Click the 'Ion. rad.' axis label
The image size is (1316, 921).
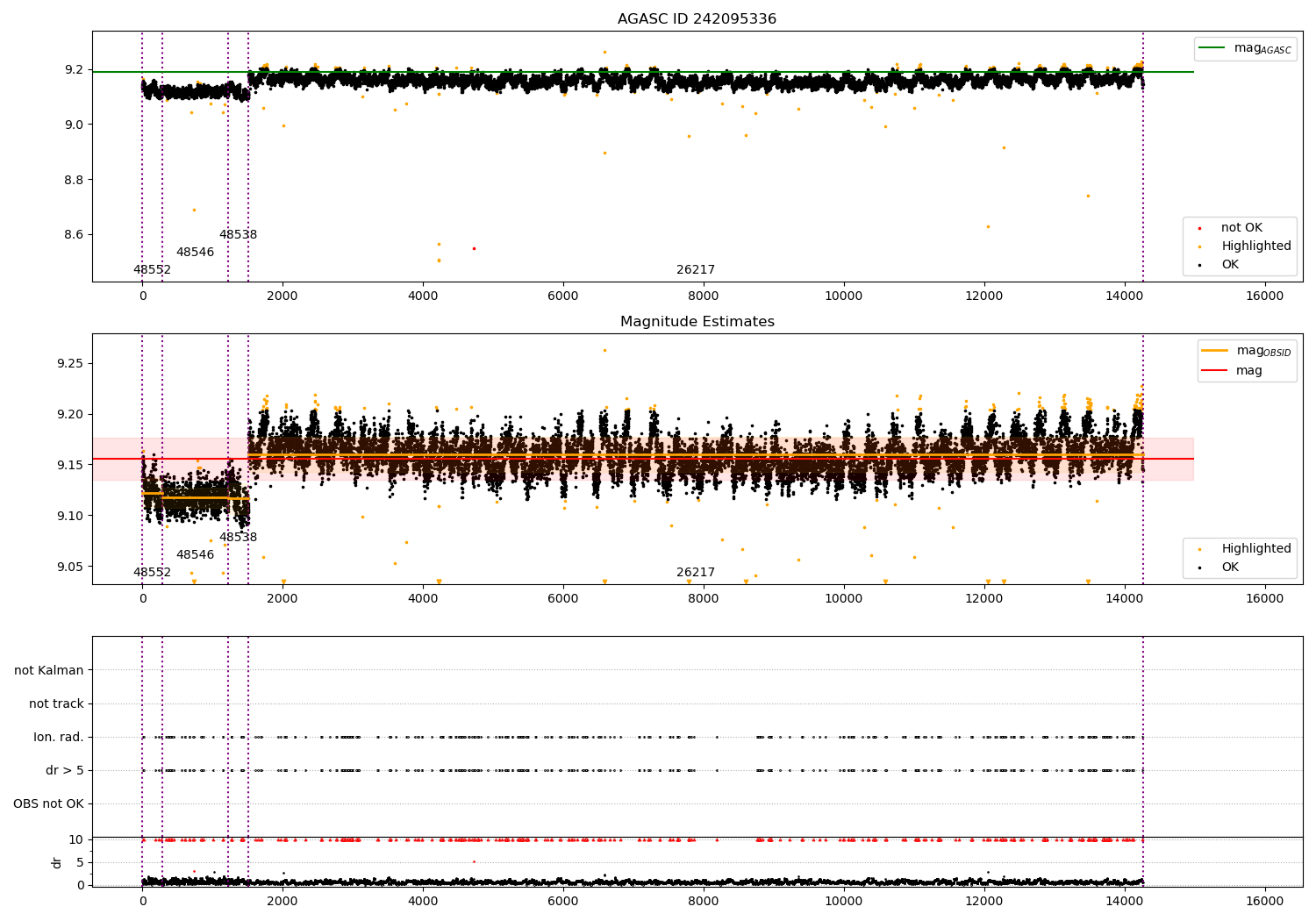[59, 737]
